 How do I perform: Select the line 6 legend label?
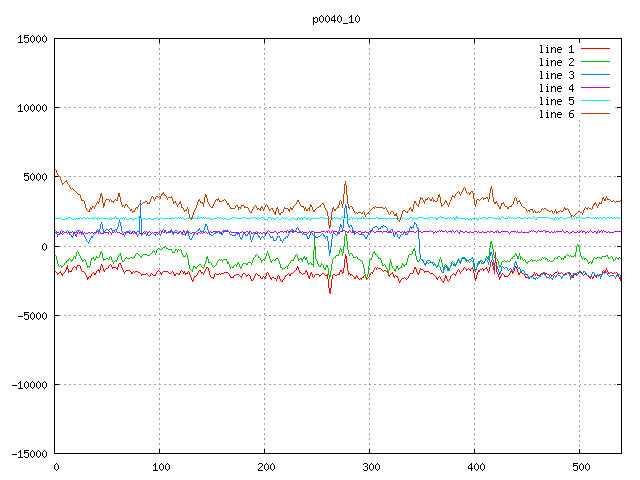[556, 114]
